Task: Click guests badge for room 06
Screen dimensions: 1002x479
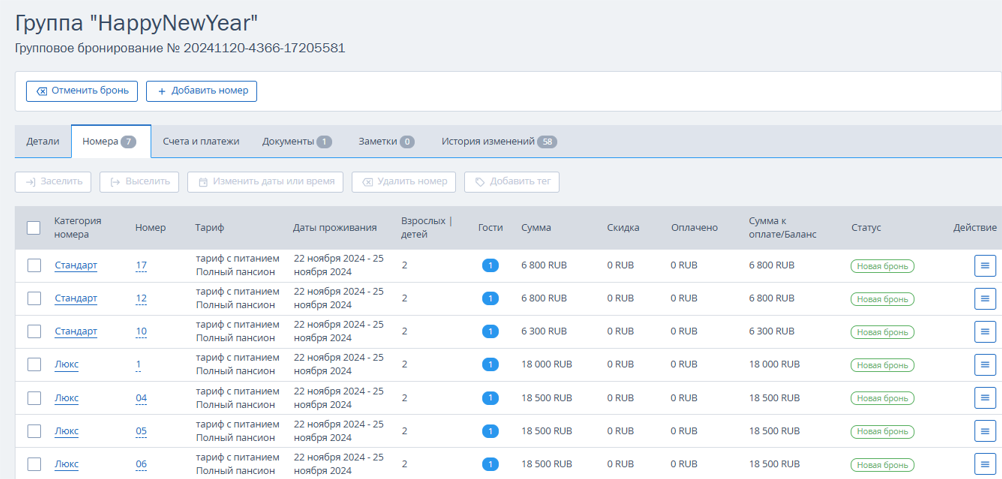Action: click(490, 464)
